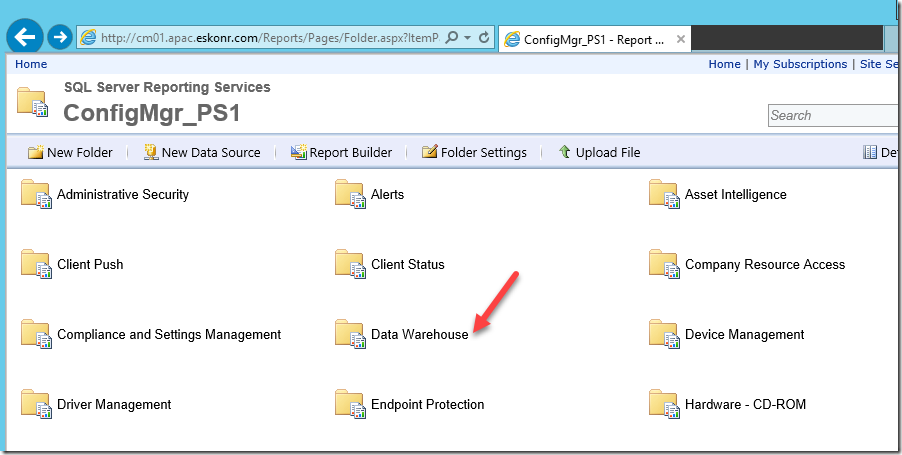
Task: Open the Hardware - CD-ROM folder link
Action: 745,405
